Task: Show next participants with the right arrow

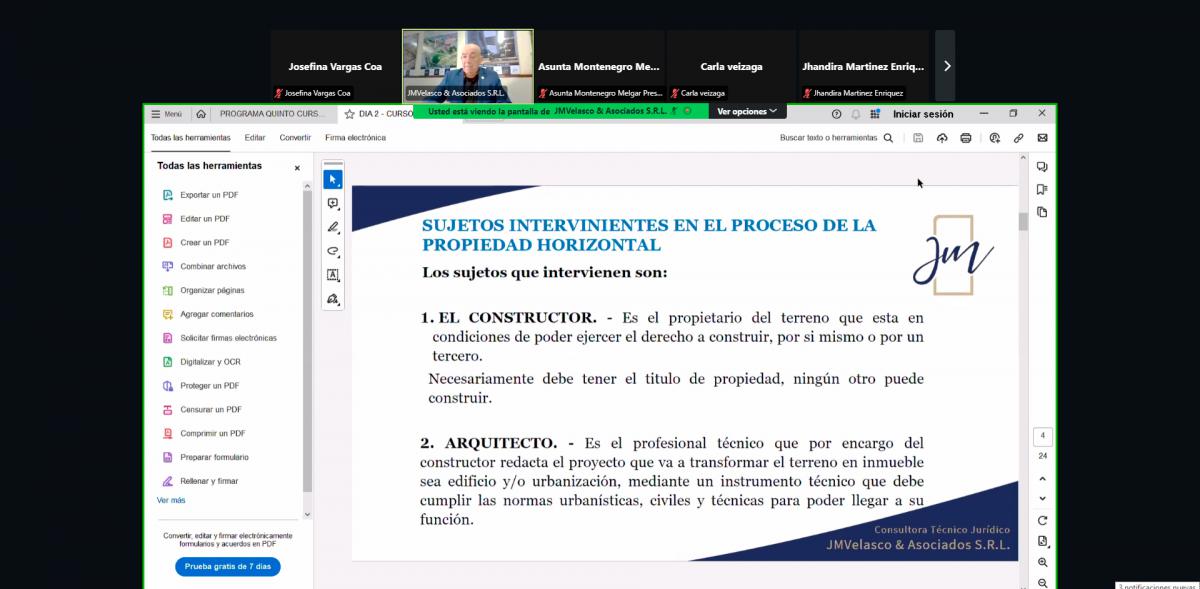Action: click(x=946, y=66)
